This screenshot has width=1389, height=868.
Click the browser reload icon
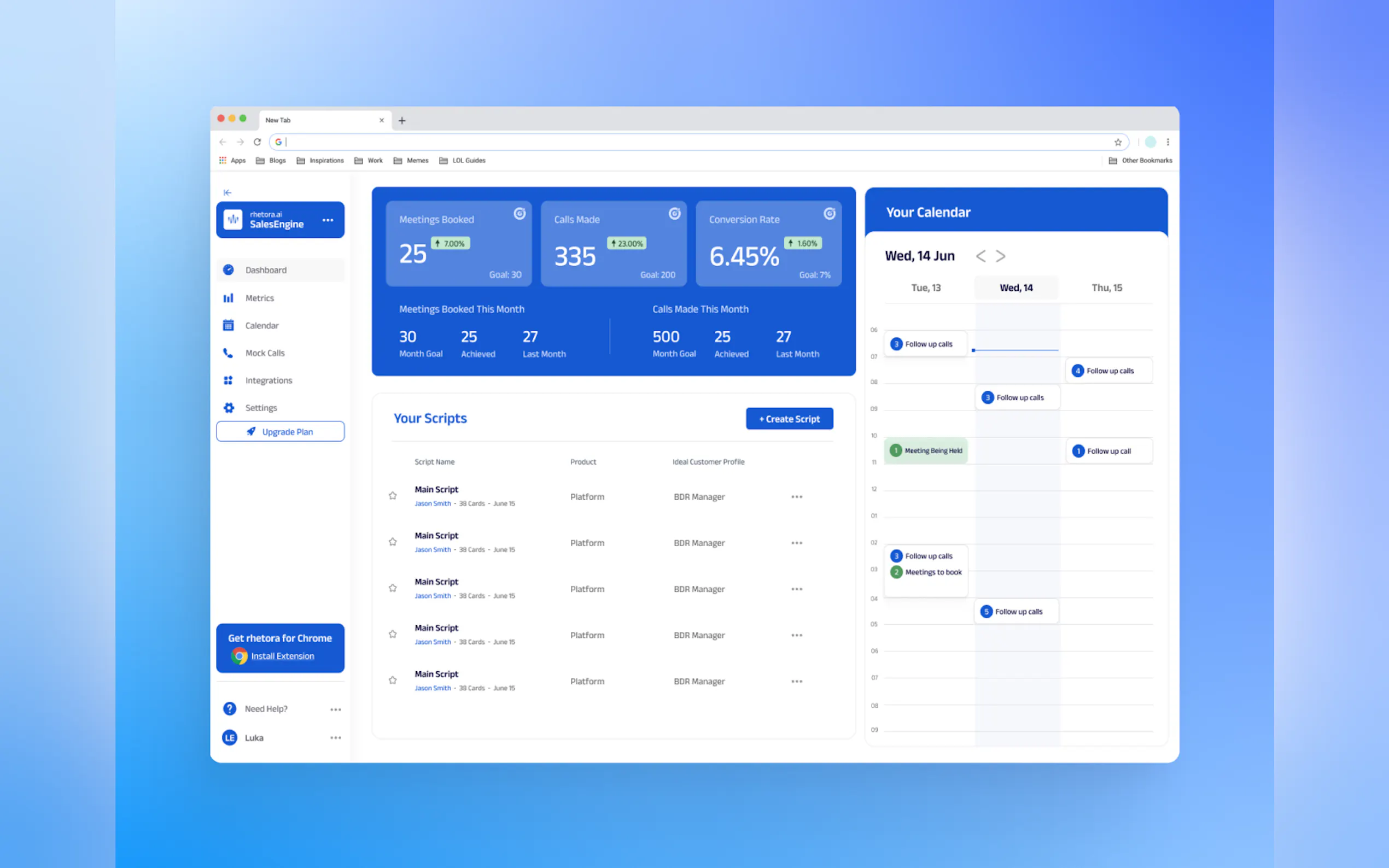257,142
